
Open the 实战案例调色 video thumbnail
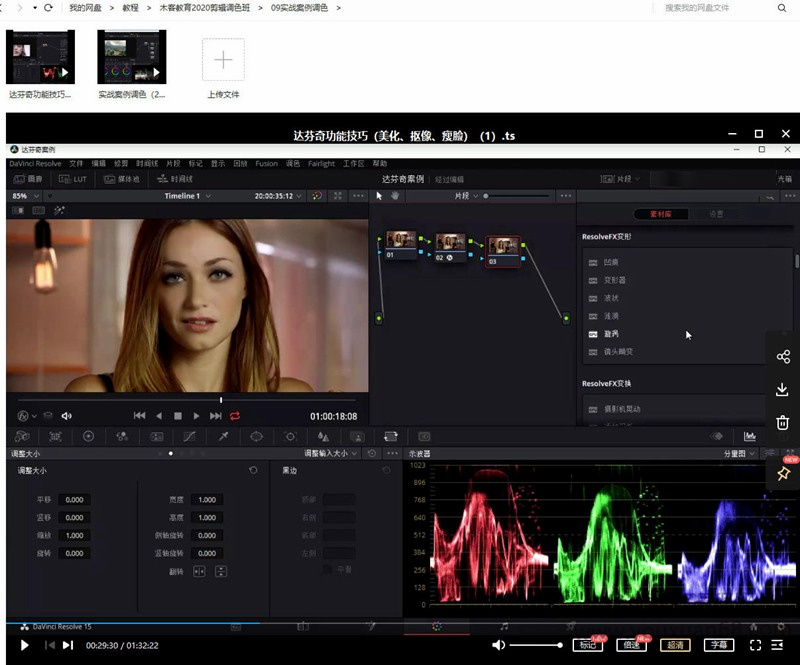tap(131, 57)
